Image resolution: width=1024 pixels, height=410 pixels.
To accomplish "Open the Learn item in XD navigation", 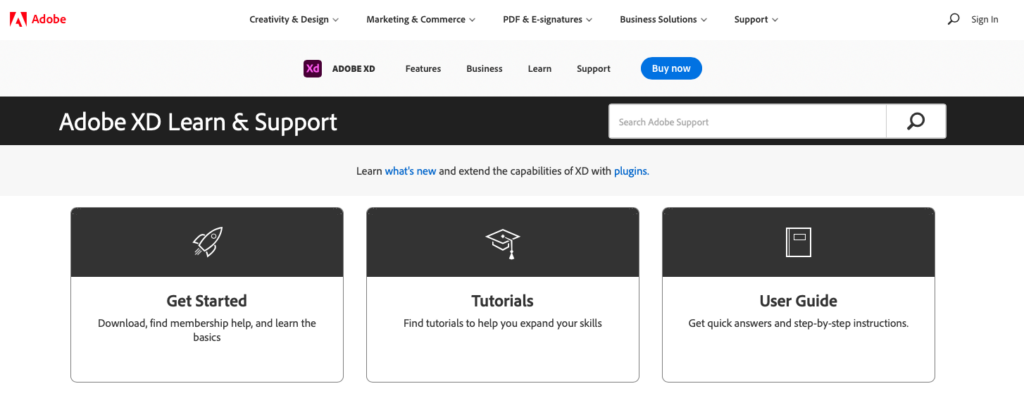I will point(539,69).
